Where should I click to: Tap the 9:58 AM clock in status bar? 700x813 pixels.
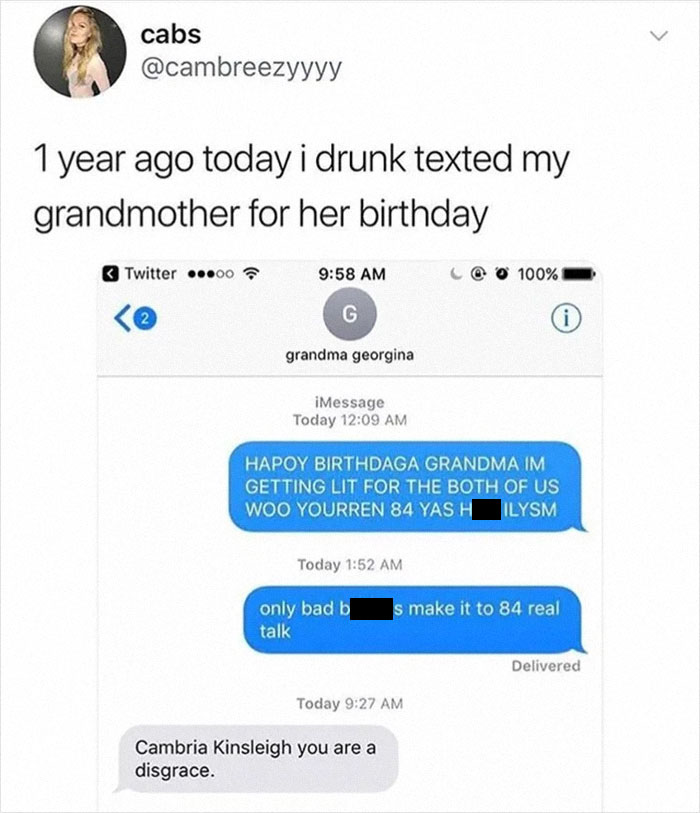point(352,273)
